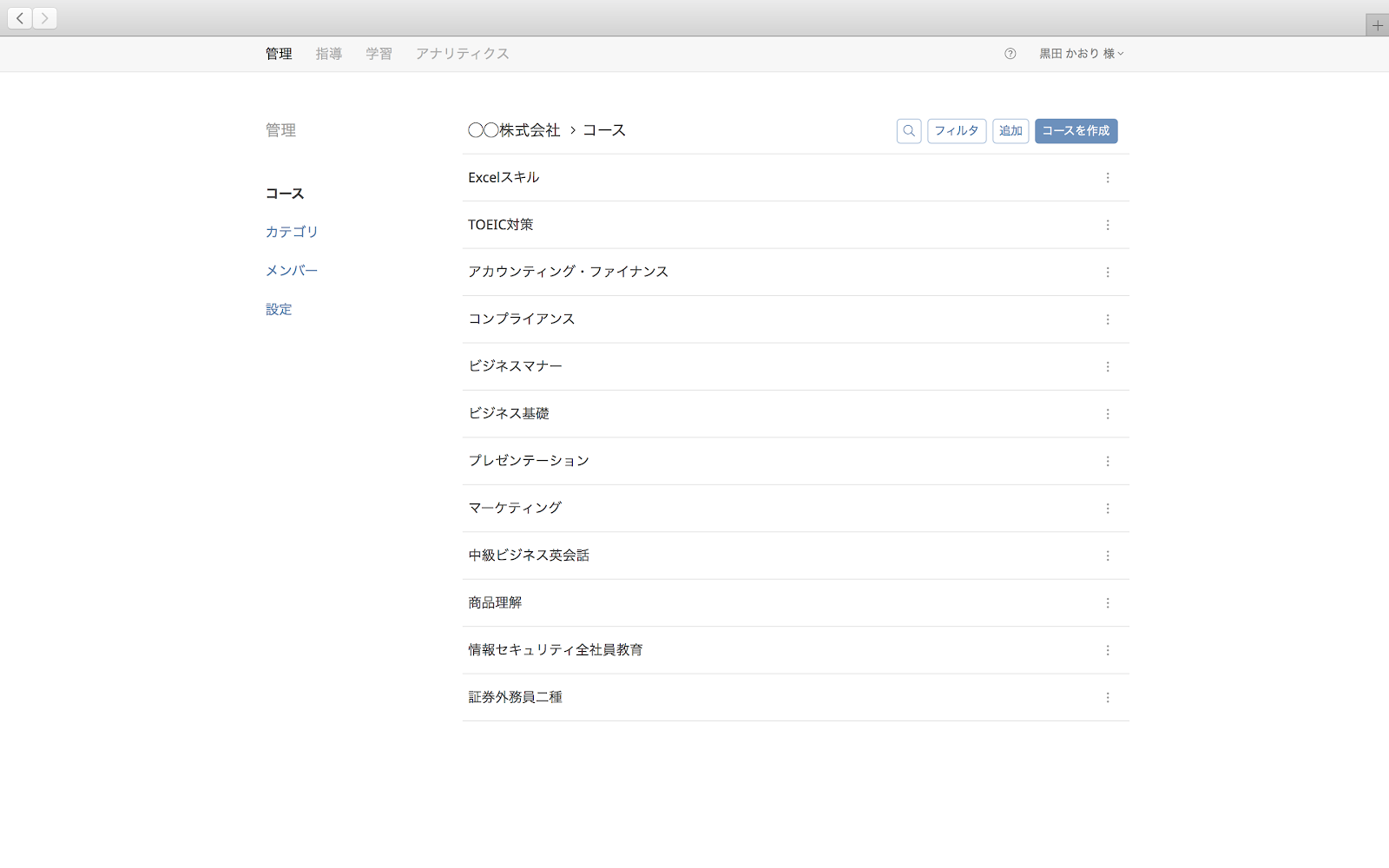Open the 追加 add menu
Viewport: 1389px width, 868px height.
1010,131
